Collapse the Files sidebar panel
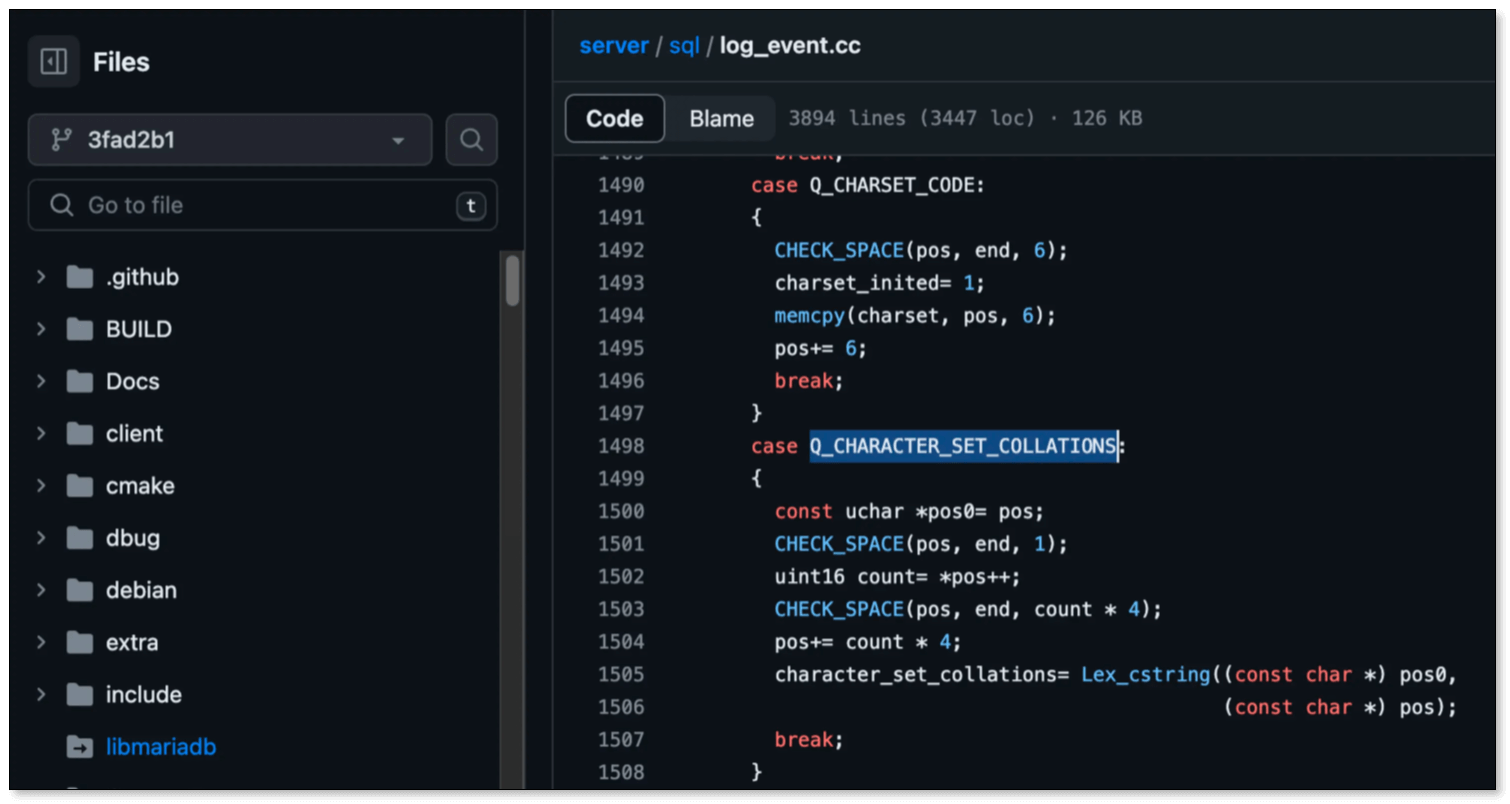The width and height of the screenshot is (1510, 804). tap(52, 61)
